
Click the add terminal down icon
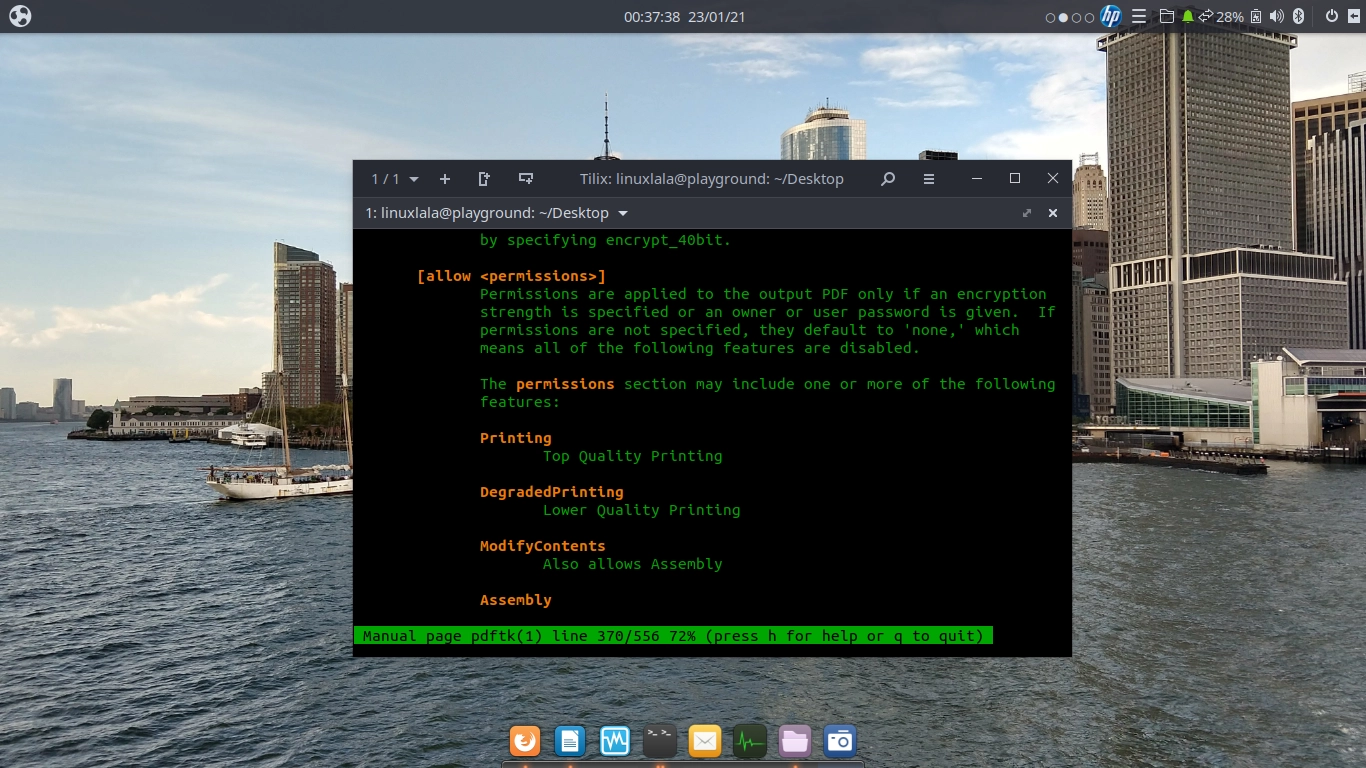tap(526, 179)
